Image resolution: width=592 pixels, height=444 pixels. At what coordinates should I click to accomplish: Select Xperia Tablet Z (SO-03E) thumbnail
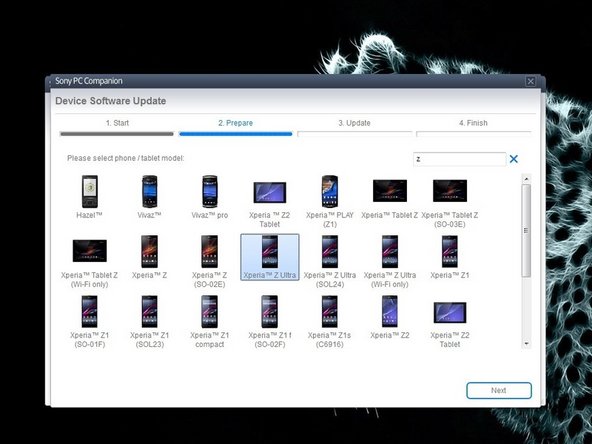(x=450, y=191)
